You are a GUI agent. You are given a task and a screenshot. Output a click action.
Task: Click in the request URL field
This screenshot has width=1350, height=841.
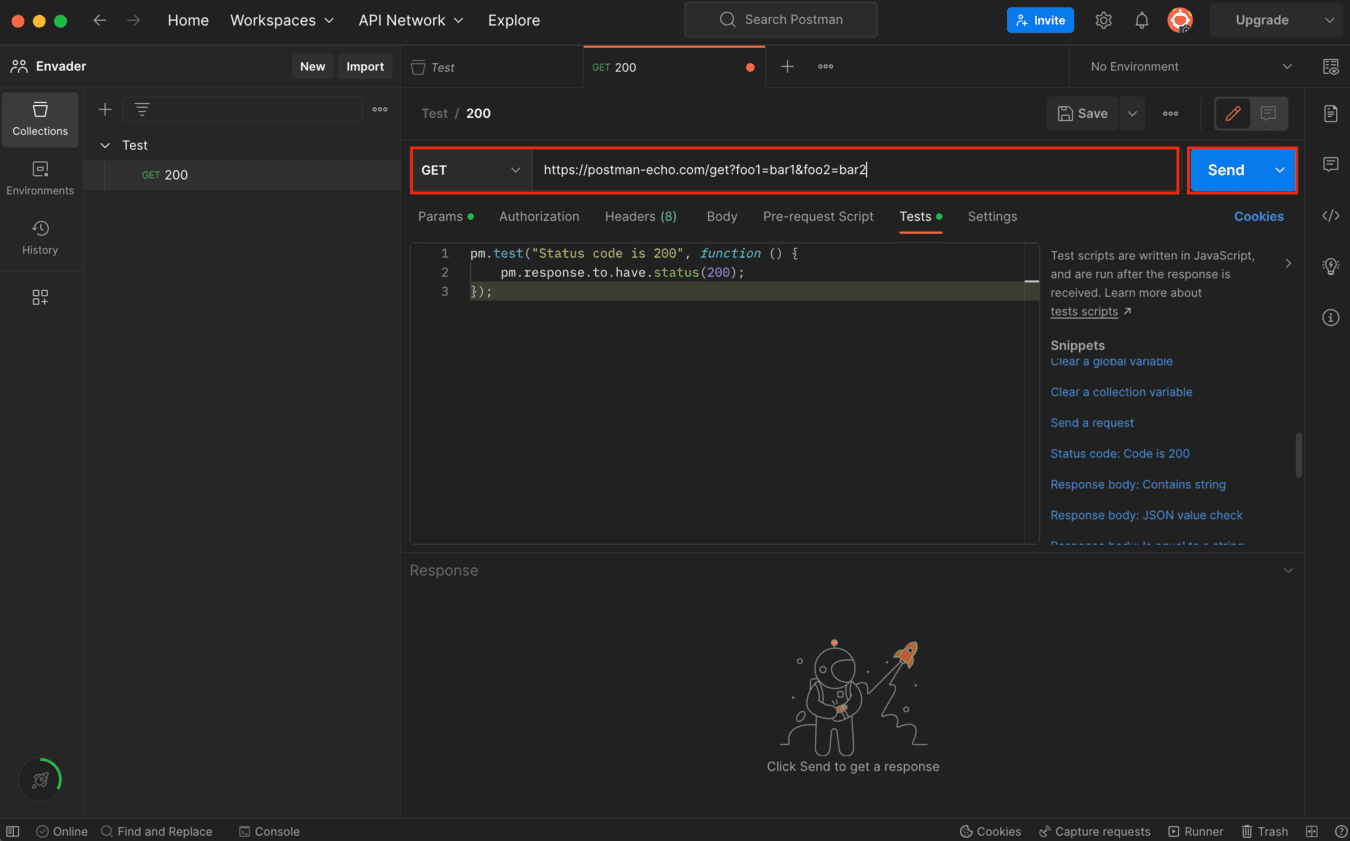coord(850,170)
